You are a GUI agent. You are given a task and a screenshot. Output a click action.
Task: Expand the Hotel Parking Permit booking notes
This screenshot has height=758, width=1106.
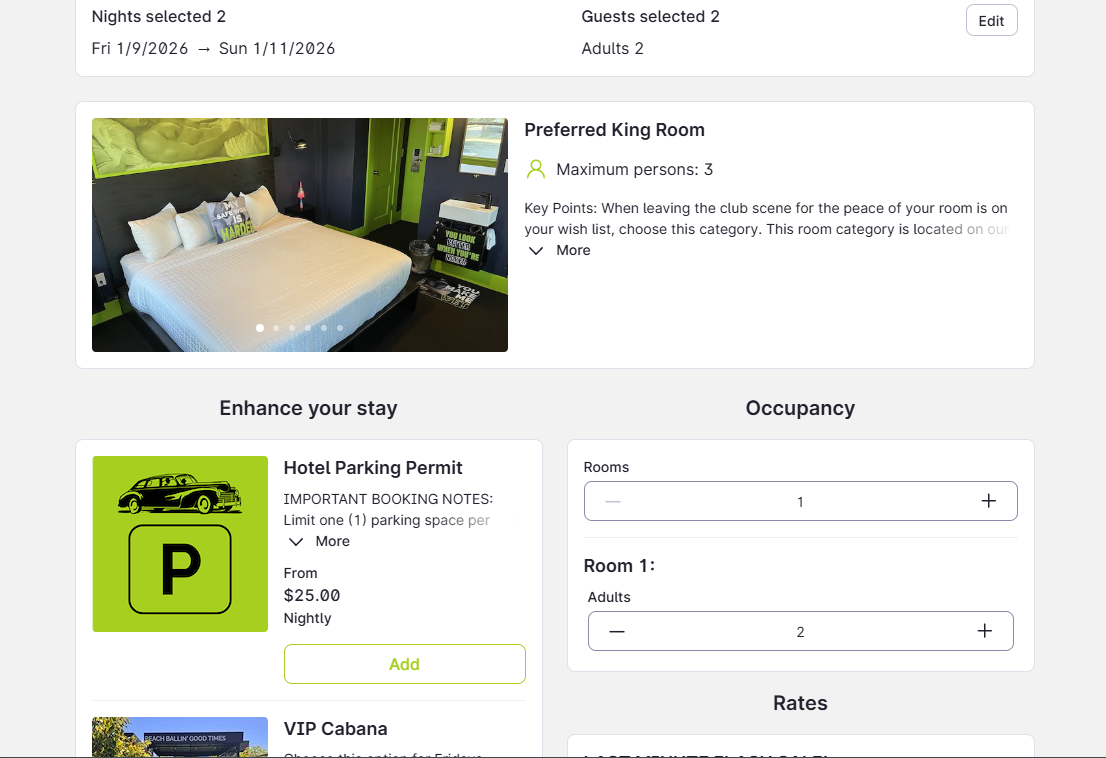point(333,541)
